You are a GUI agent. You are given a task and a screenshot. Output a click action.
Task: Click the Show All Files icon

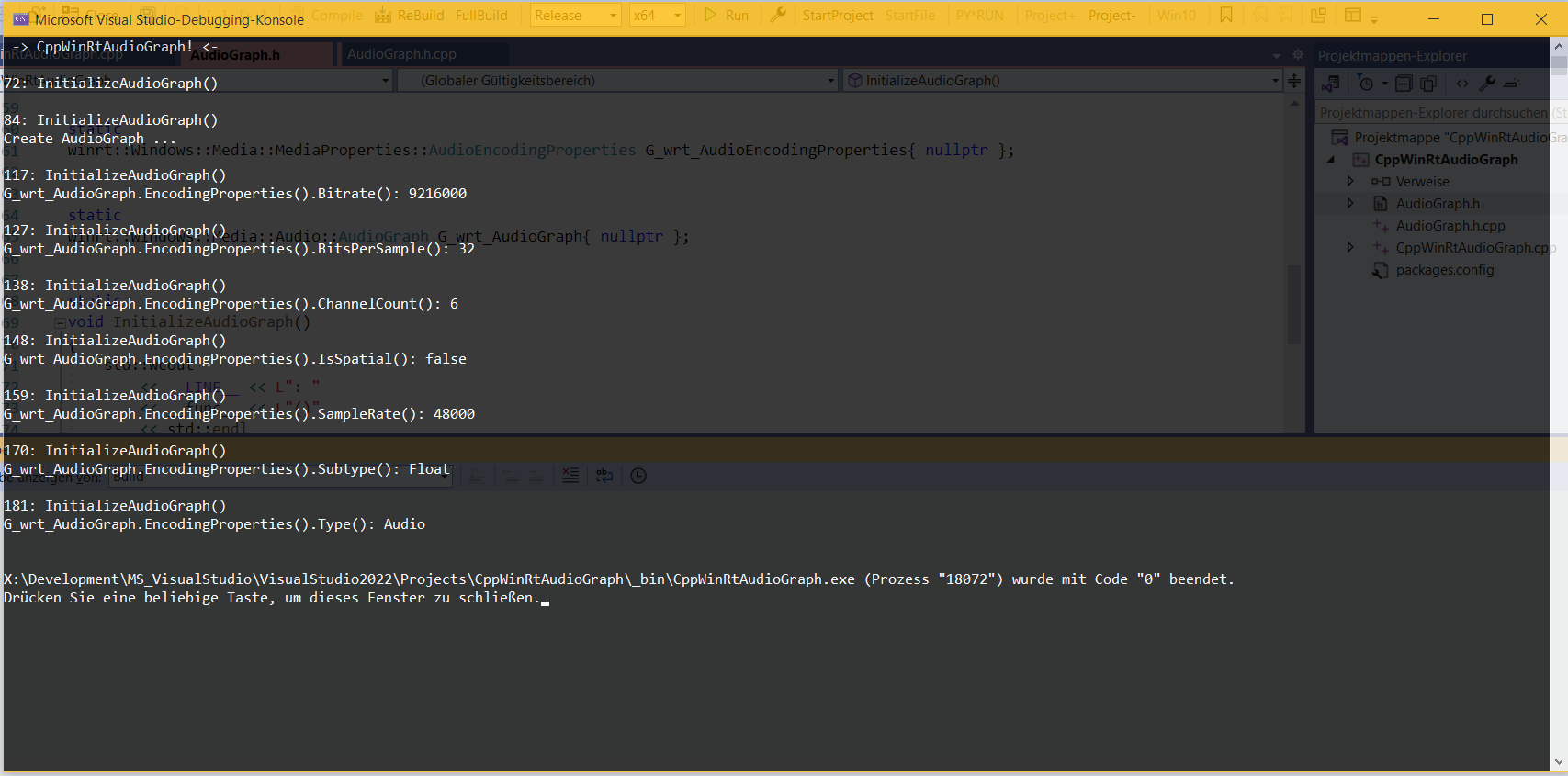coord(1428,84)
